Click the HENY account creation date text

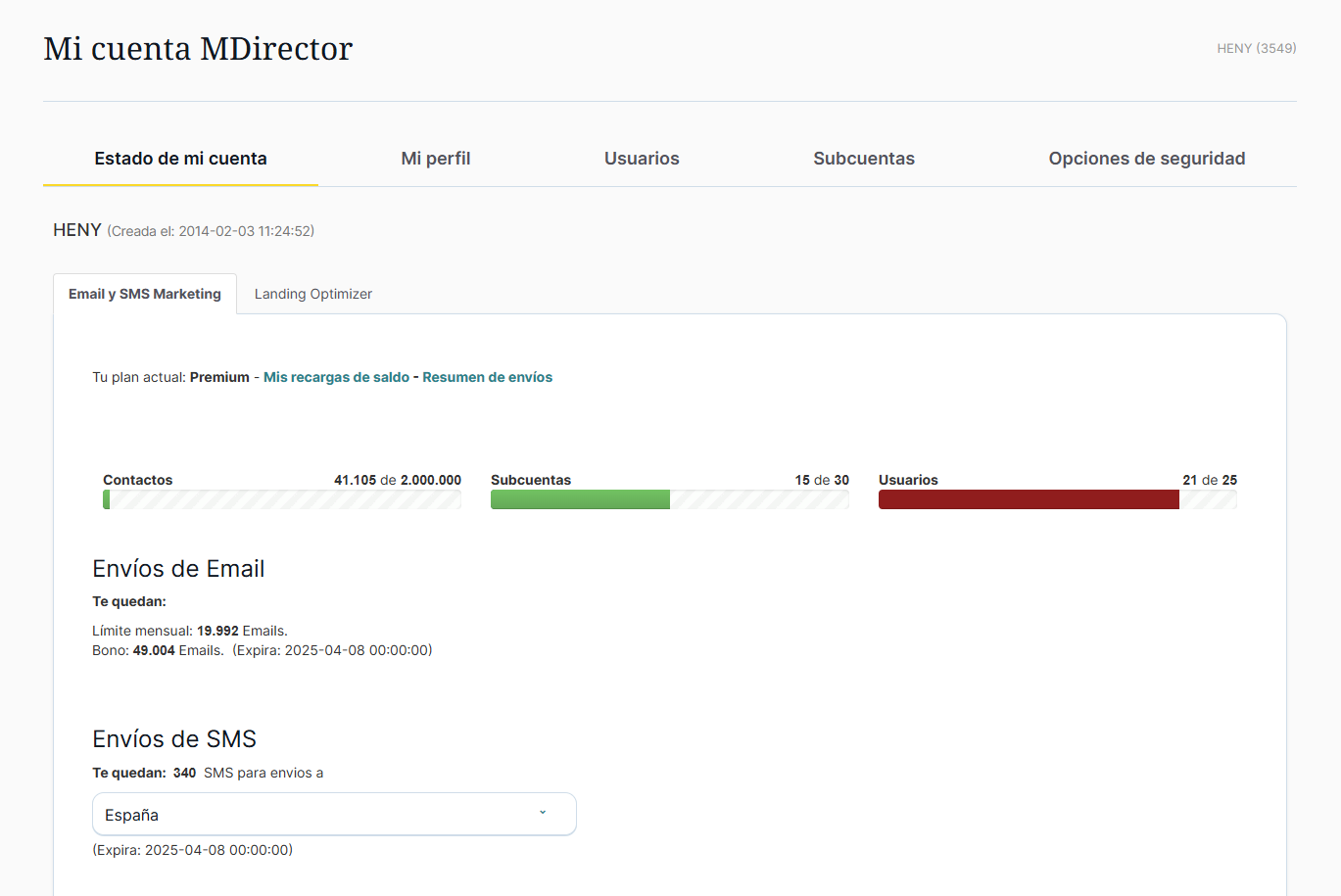coord(211,231)
